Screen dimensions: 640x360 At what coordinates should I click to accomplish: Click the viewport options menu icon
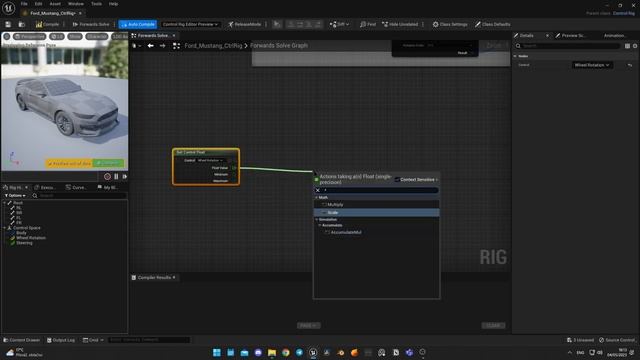[x=7, y=37]
